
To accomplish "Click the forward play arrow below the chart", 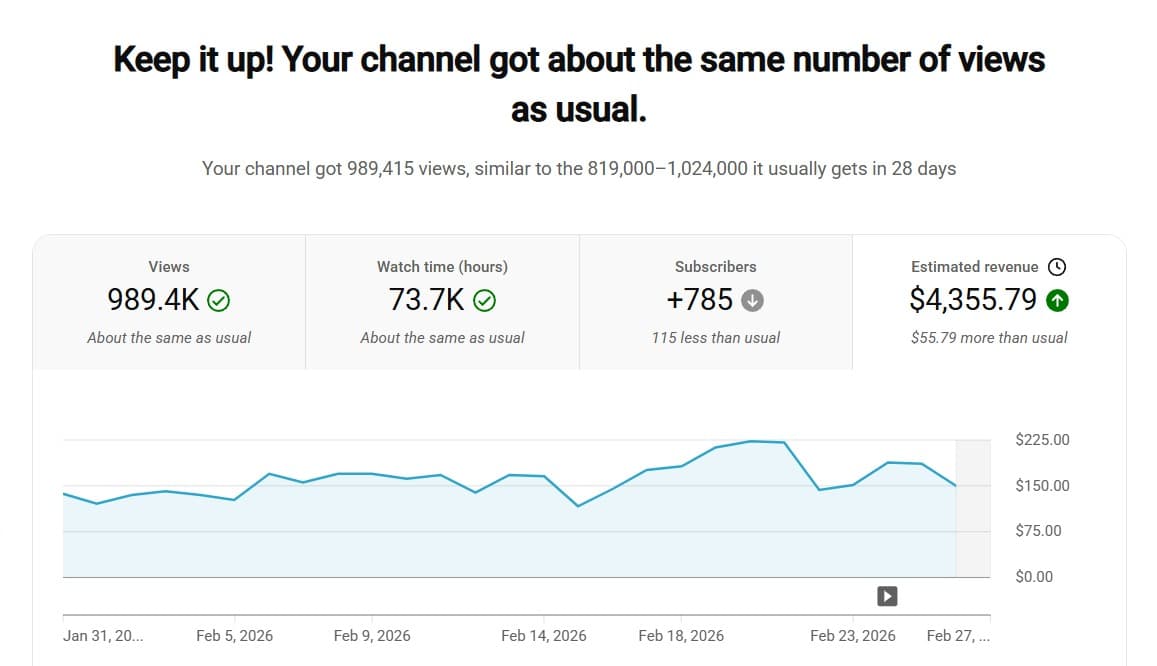I will click(x=886, y=595).
